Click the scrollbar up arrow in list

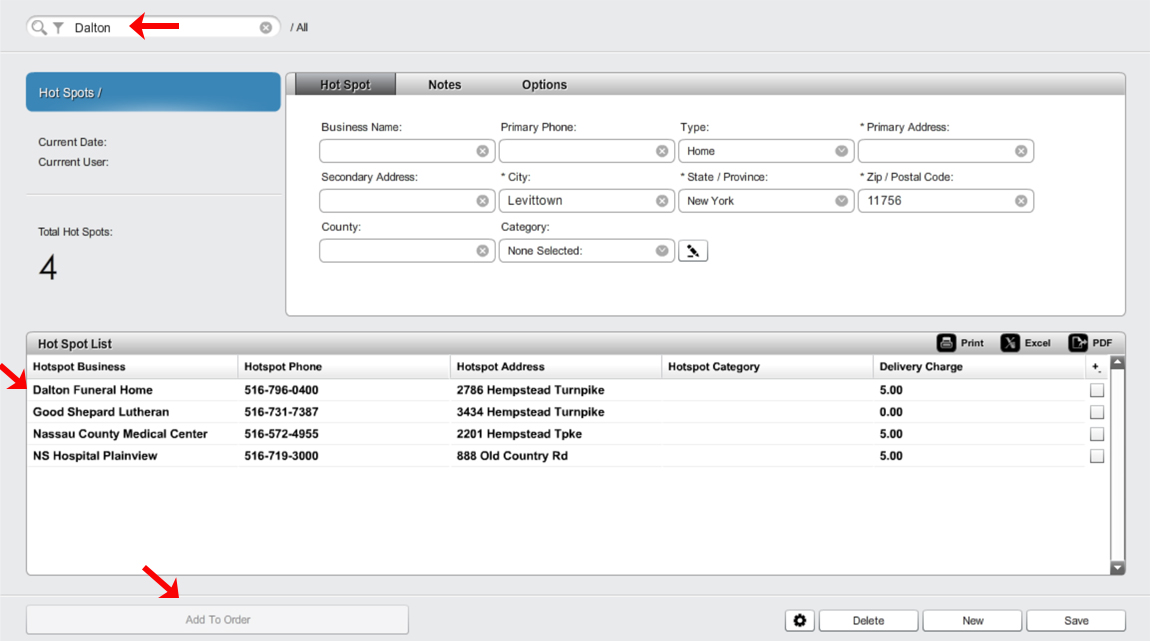tap(1117, 362)
